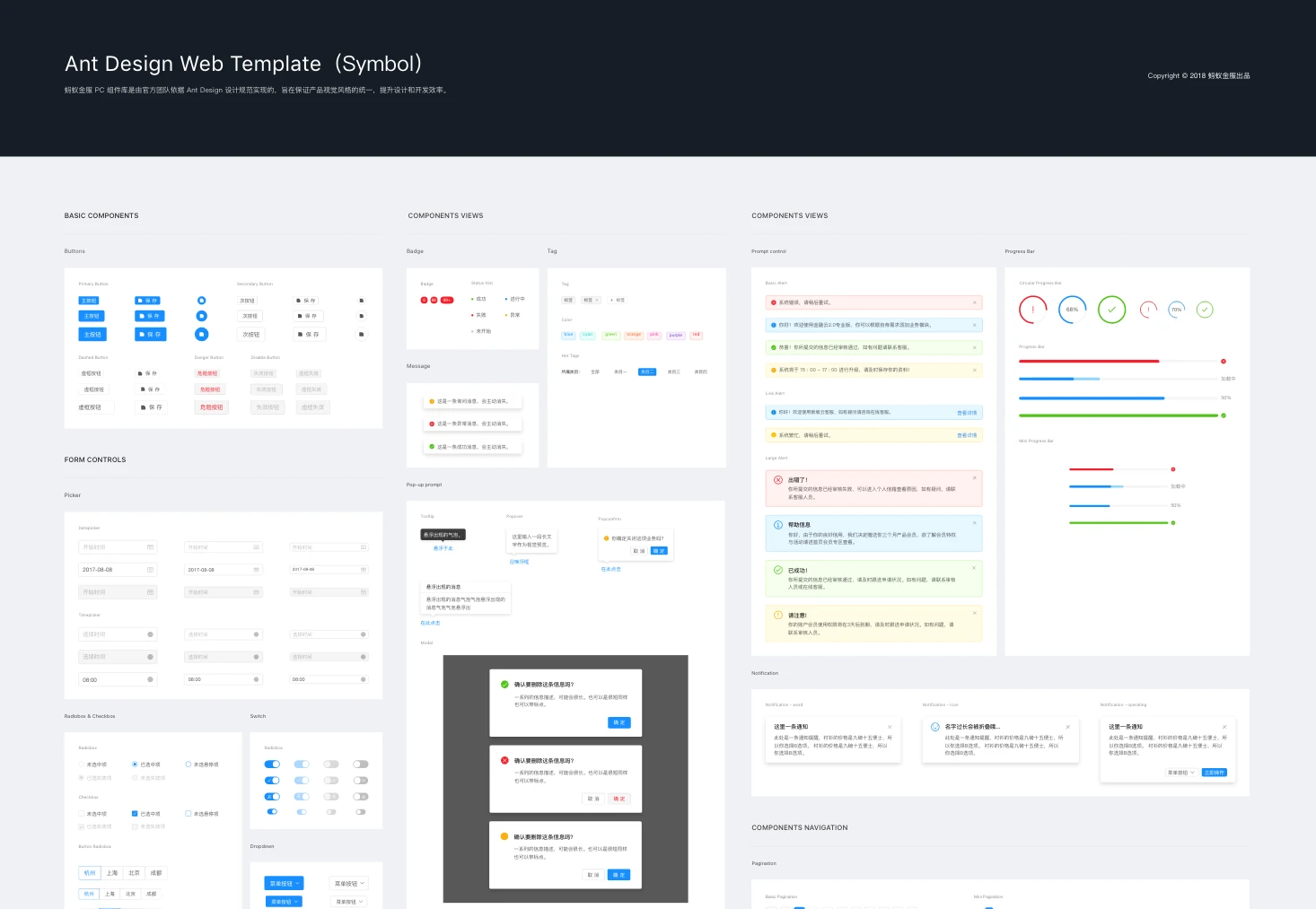Select the highlighted 类目二 hot tag
Viewport: 1316px width, 909px height.
647,371
